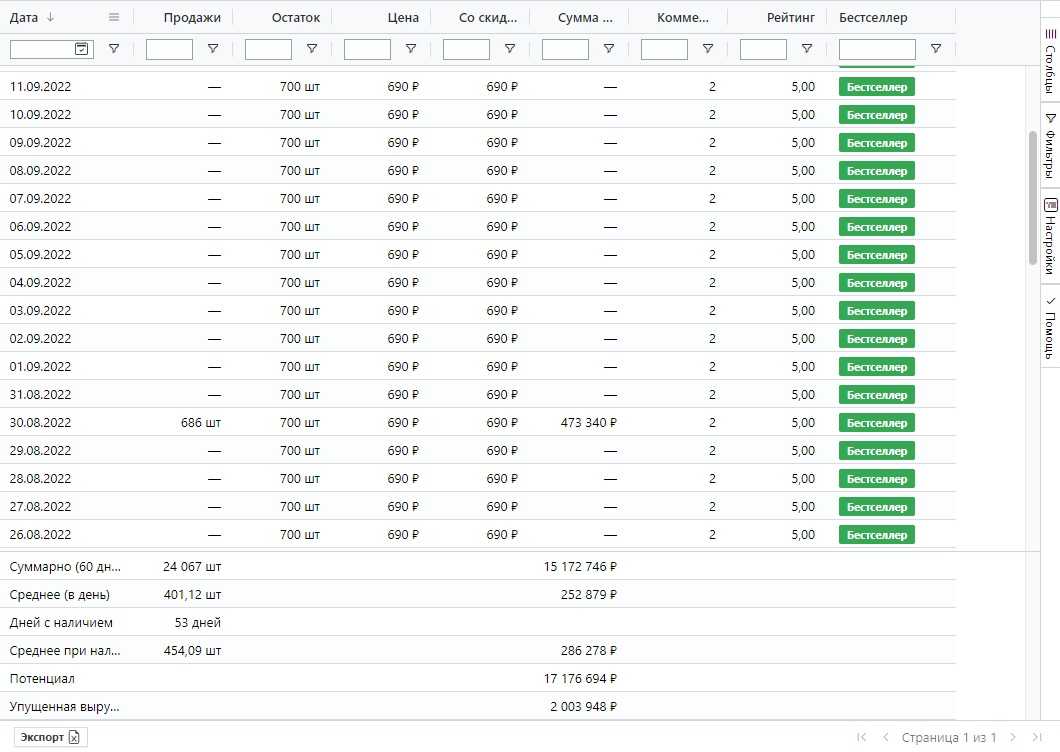The width and height of the screenshot is (1060, 752).
Task: Click filter funnel for Продажи column
Action: 213,49
